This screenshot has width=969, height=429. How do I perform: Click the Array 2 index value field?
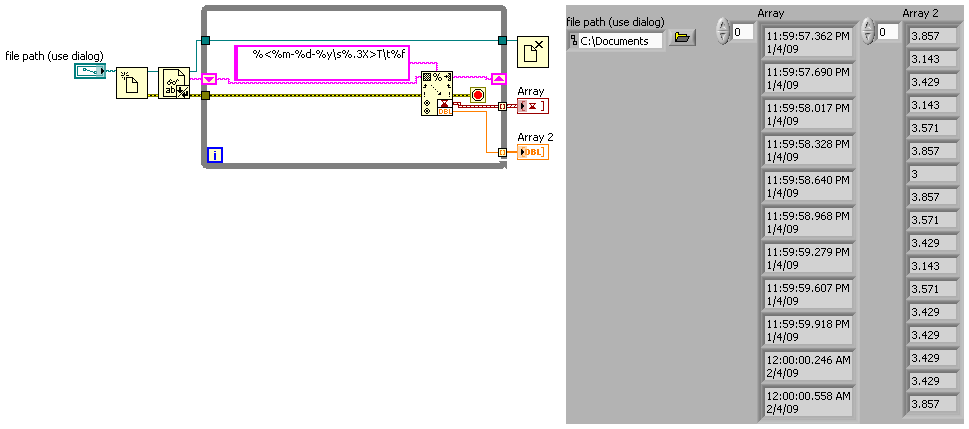pos(888,32)
